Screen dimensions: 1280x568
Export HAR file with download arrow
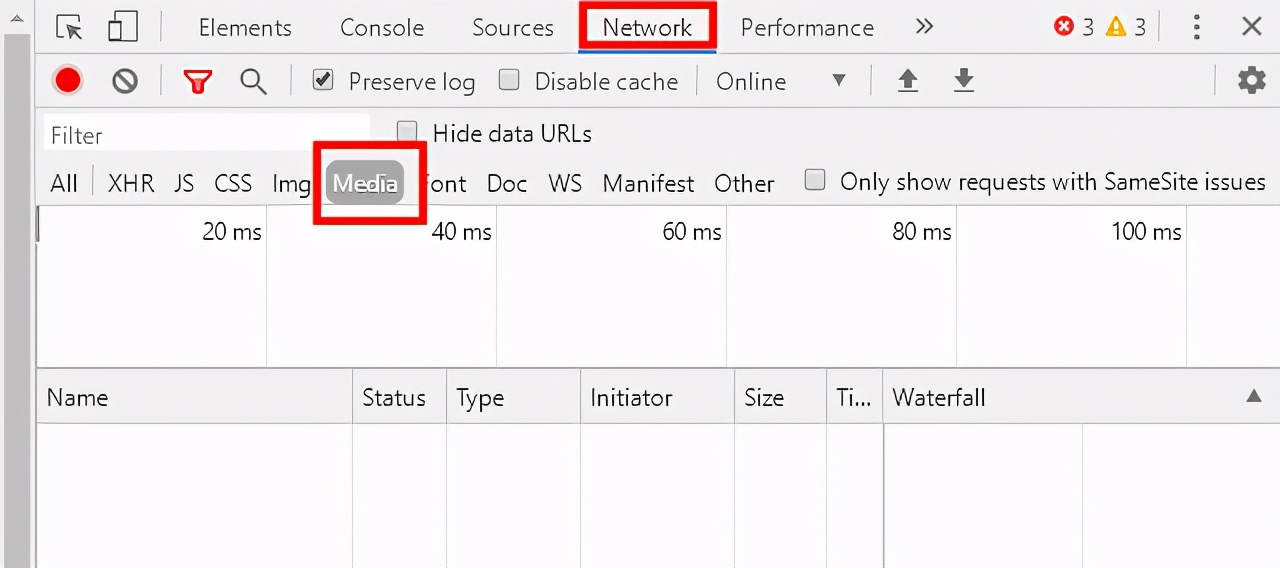963,81
